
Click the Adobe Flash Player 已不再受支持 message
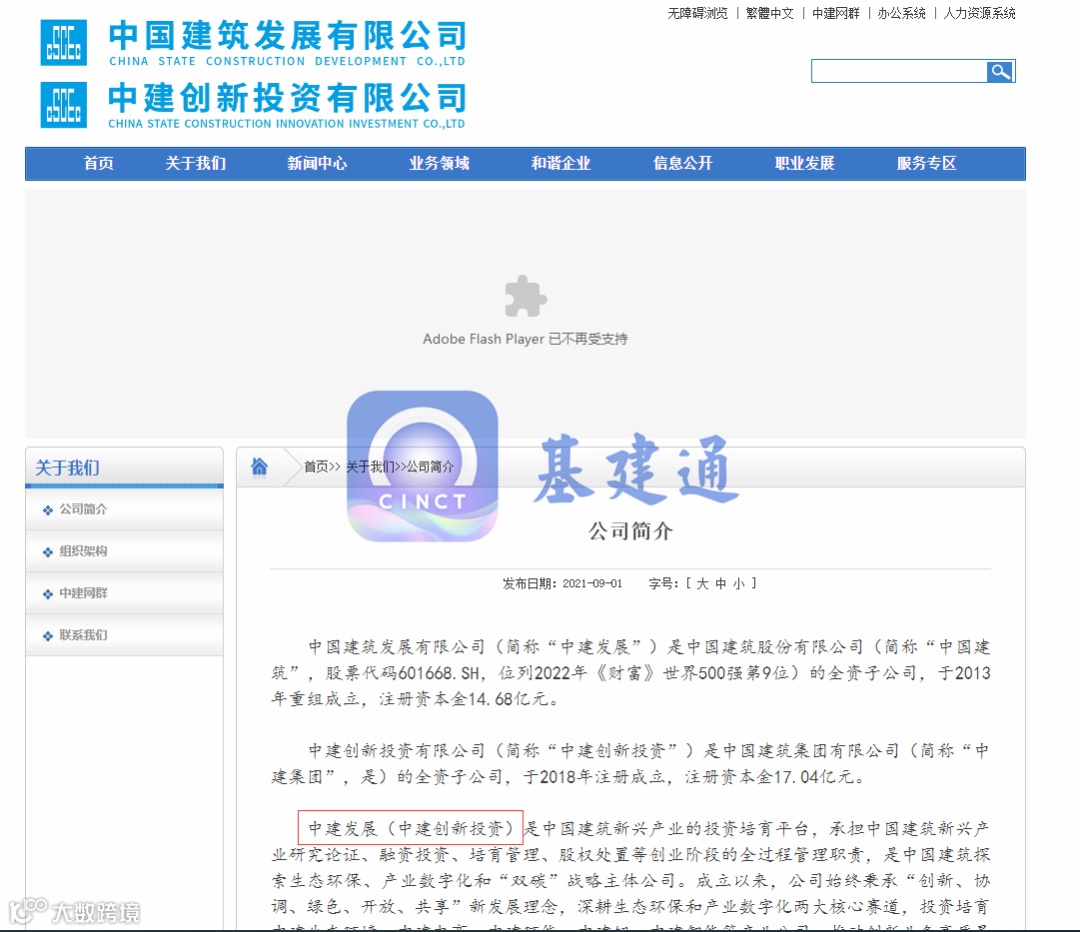coord(525,339)
